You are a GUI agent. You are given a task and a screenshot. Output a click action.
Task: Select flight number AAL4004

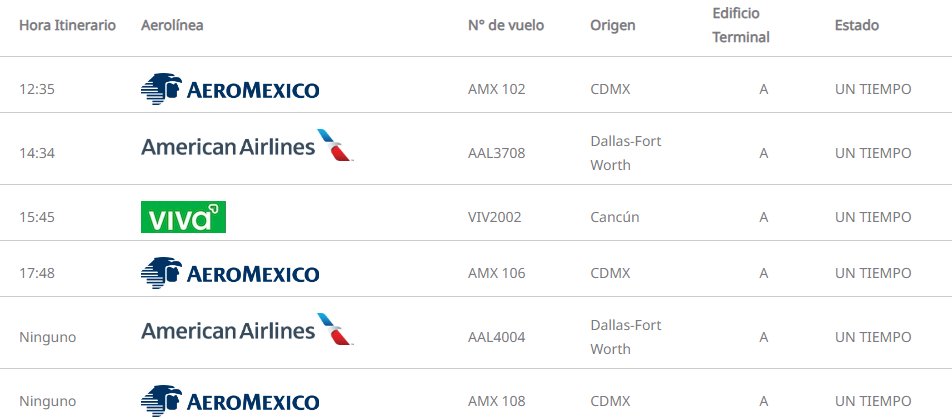(496, 337)
